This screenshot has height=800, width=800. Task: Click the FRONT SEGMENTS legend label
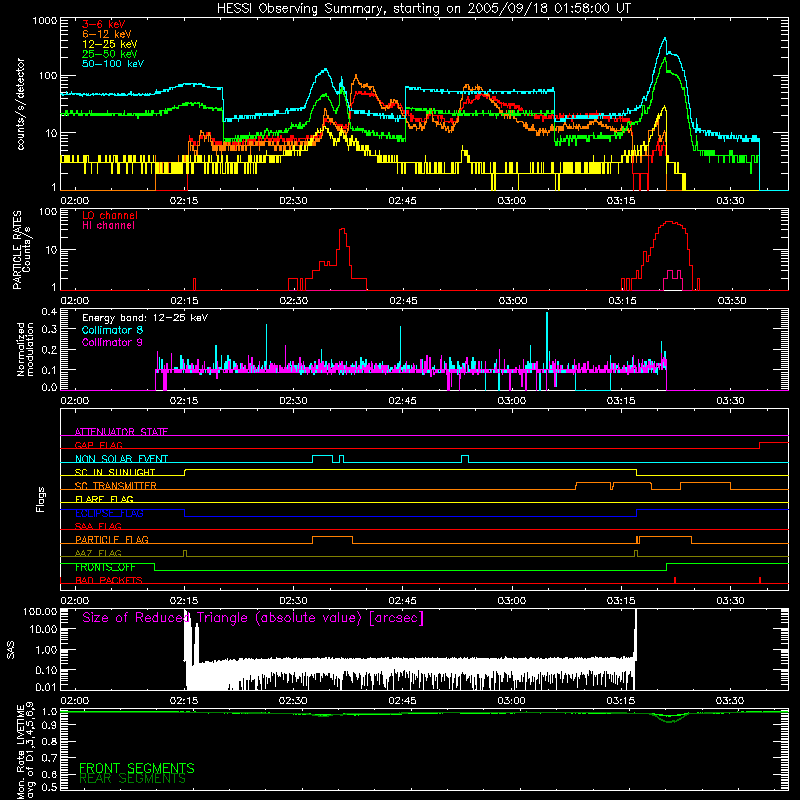pos(137,768)
